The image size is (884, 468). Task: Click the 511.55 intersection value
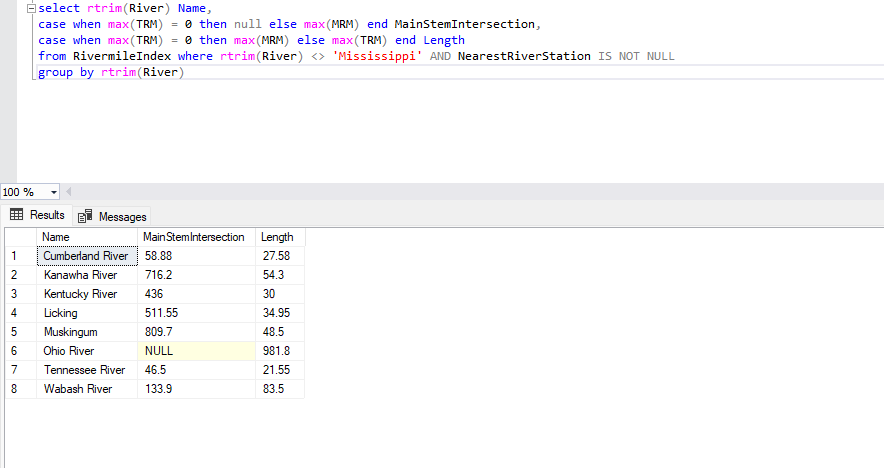[196, 313]
